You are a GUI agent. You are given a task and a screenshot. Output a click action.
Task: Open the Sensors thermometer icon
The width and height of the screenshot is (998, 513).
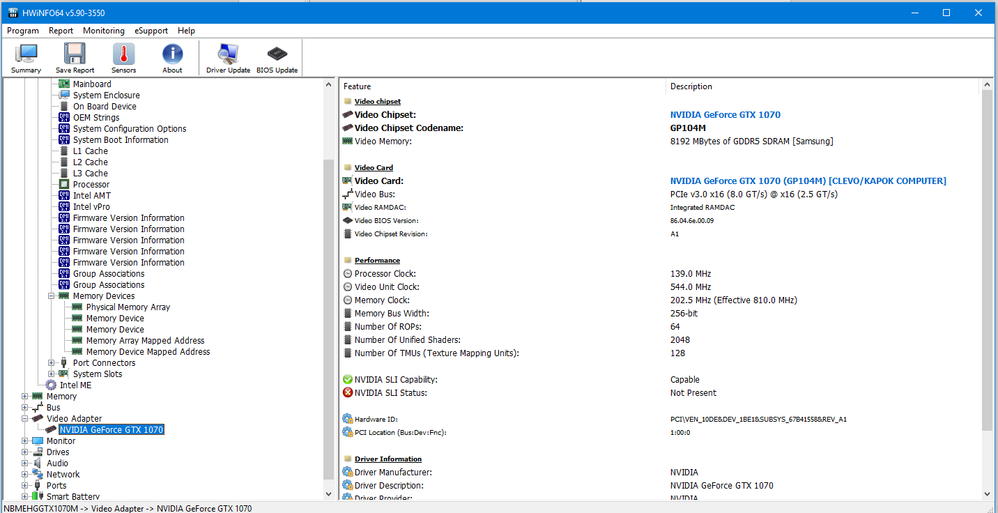pyautogui.click(x=123, y=58)
